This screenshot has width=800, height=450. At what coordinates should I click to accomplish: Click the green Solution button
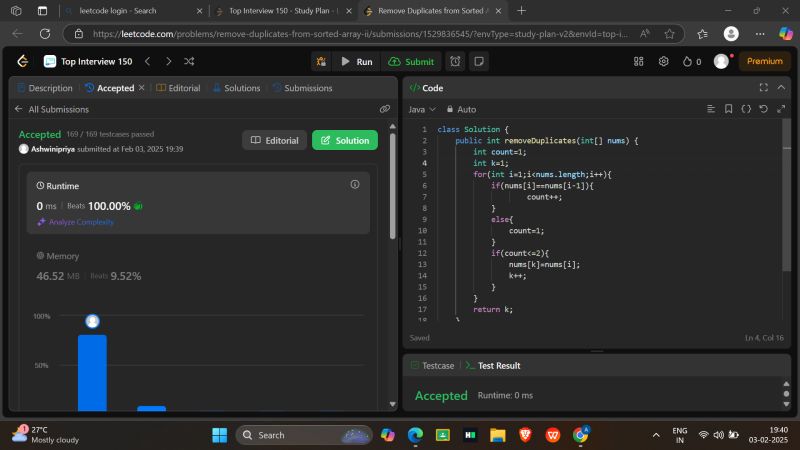(345, 140)
